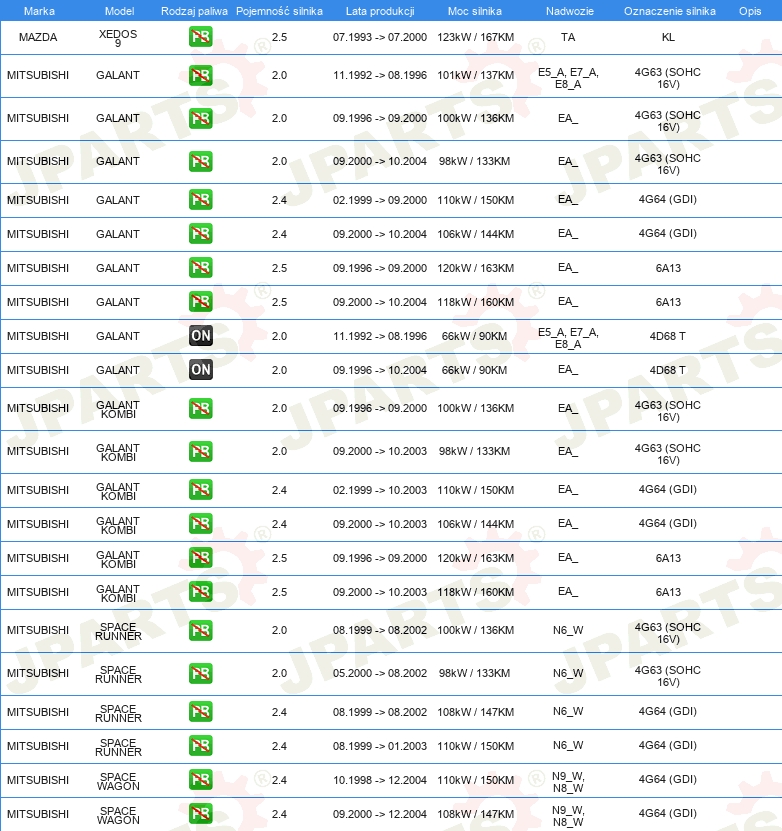
Task: Select the MAZDA brand cell
Action: (x=38, y=37)
